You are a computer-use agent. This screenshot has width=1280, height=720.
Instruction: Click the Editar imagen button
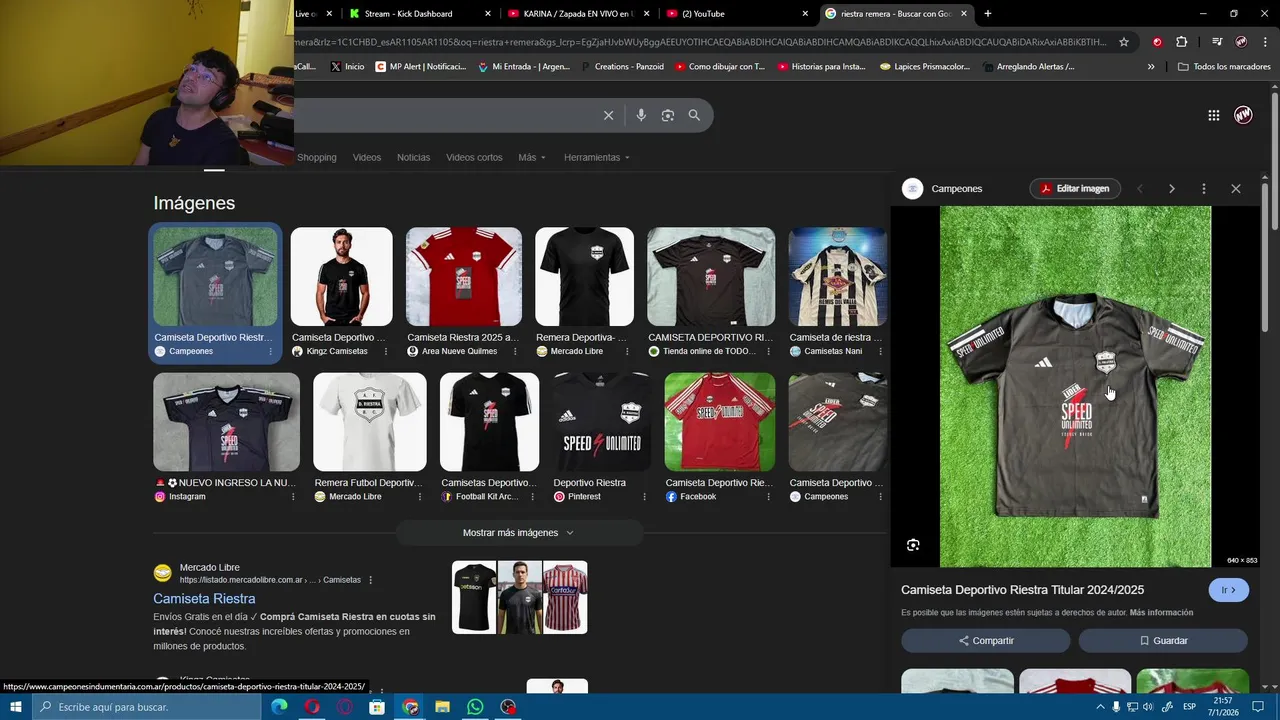(1075, 188)
